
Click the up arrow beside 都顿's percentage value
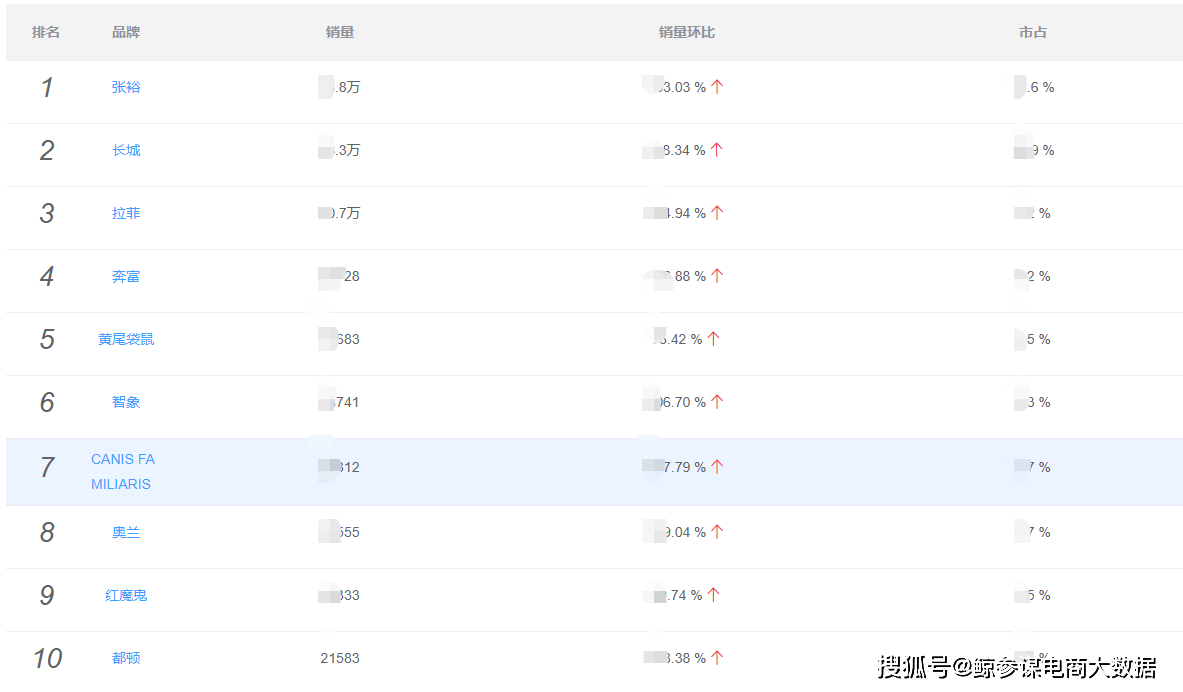(716, 657)
